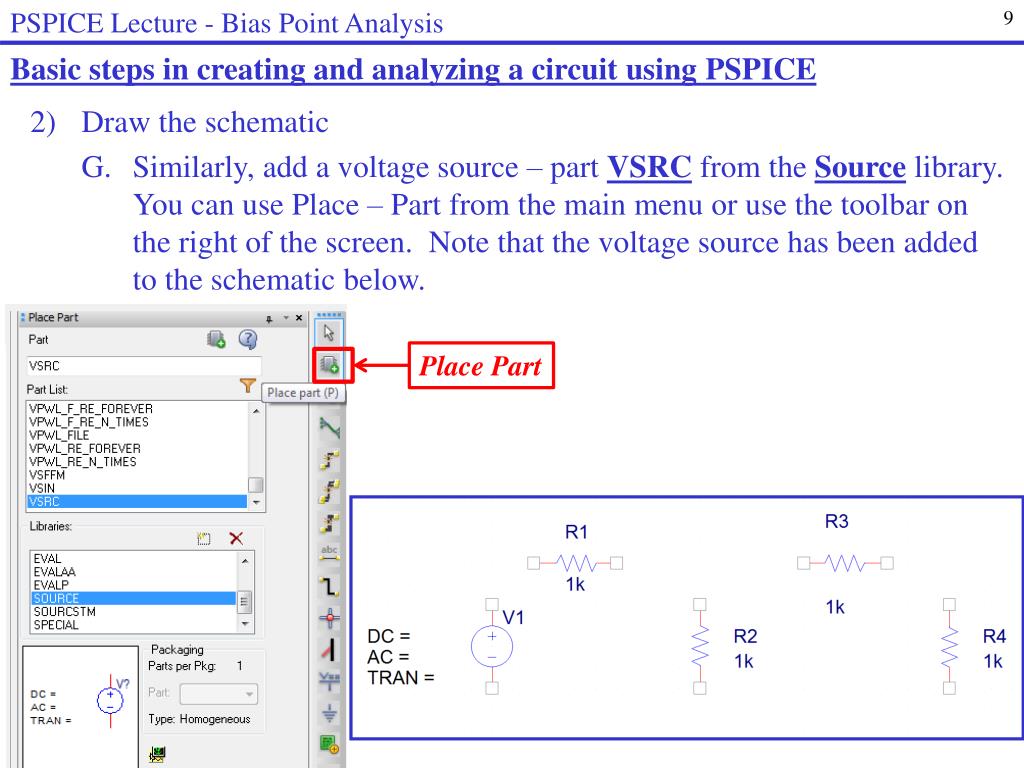The width and height of the screenshot is (1024, 768).
Task: Select the Place bus entry tool
Action: point(330,650)
